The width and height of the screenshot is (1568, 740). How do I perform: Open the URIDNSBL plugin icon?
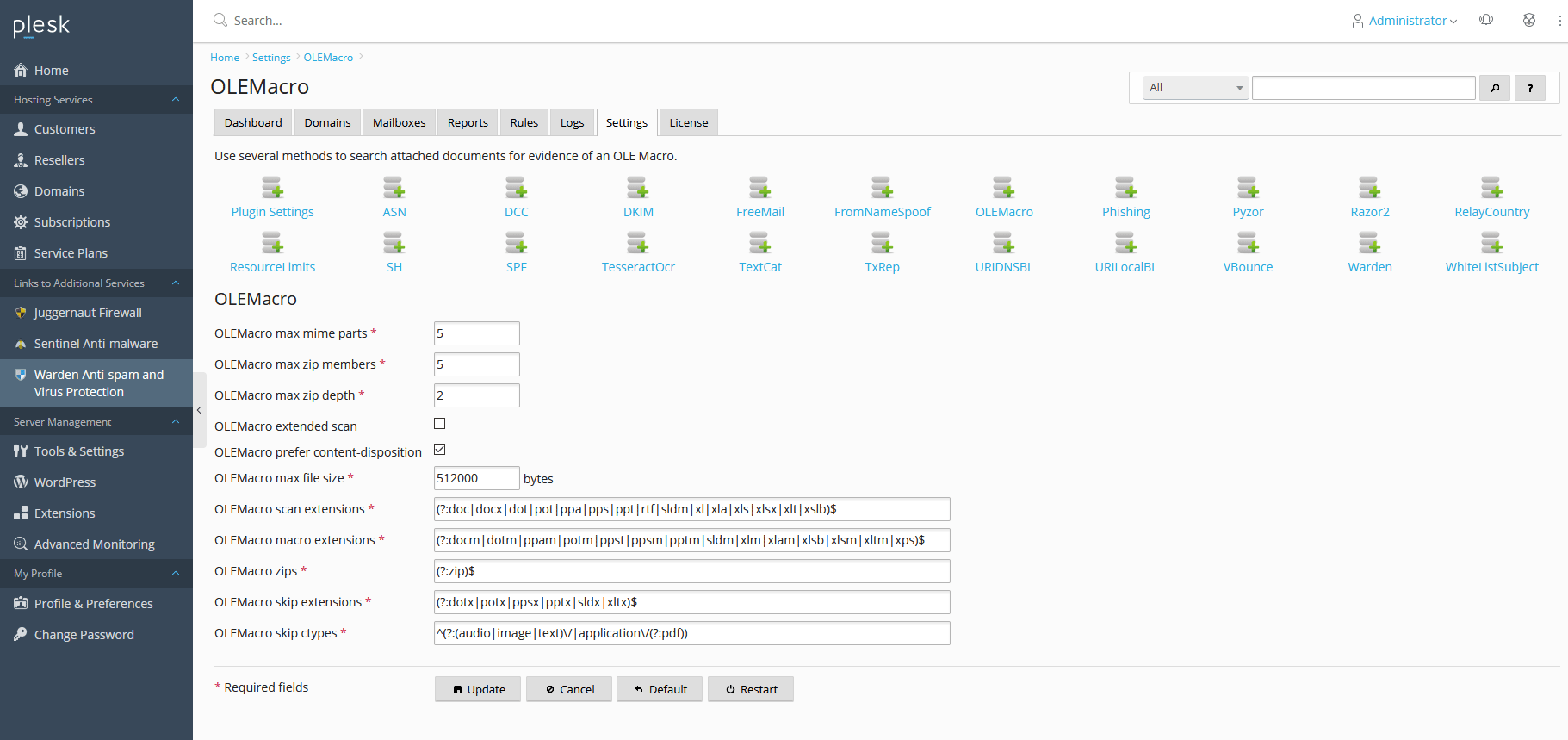(1004, 243)
